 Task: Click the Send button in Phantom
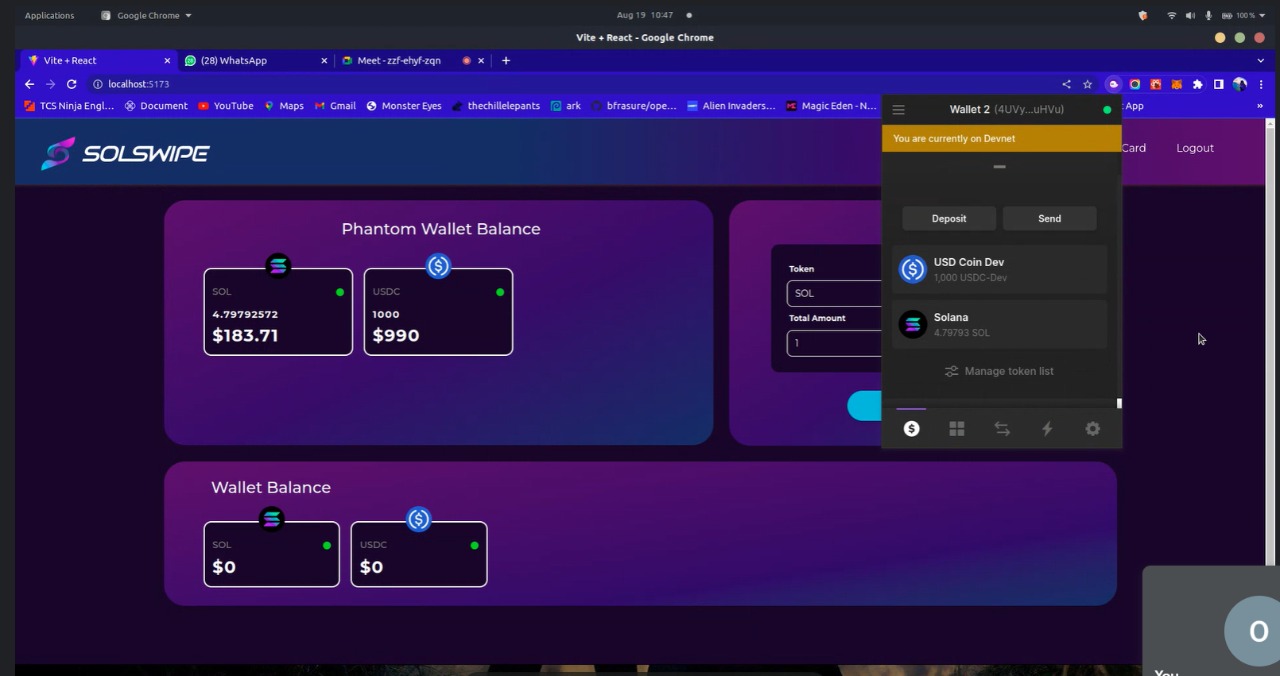[1049, 219]
